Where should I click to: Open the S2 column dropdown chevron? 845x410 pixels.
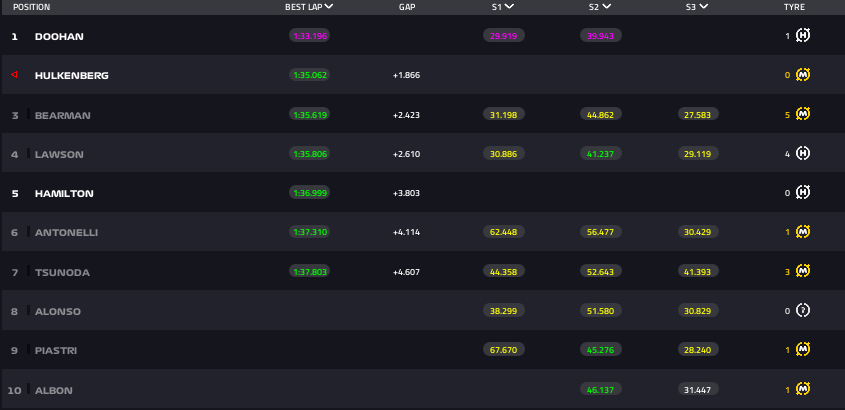(607, 6)
